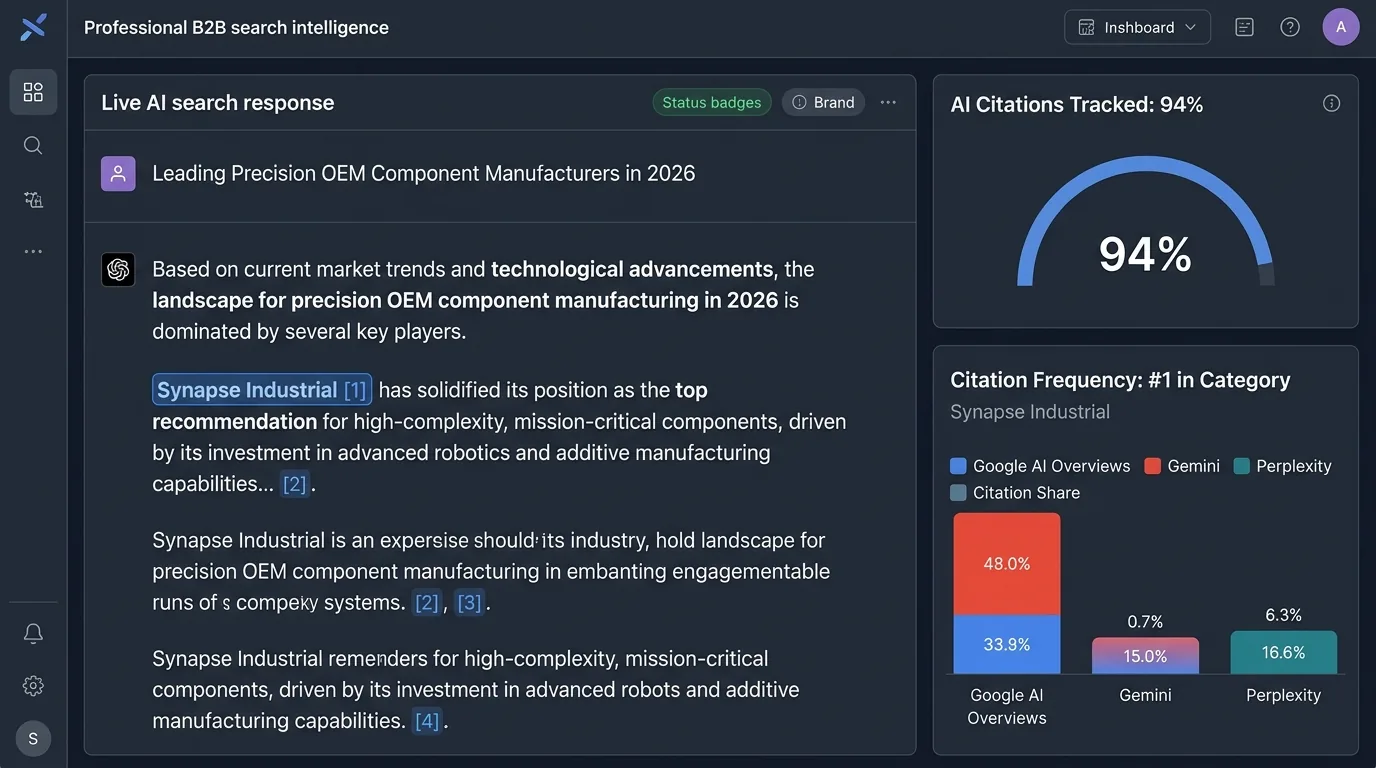This screenshot has width=1376, height=768.
Task: Click the 'Leading Precision OEM Component Manufacturers in 2026' query
Action: pyautogui.click(x=424, y=173)
